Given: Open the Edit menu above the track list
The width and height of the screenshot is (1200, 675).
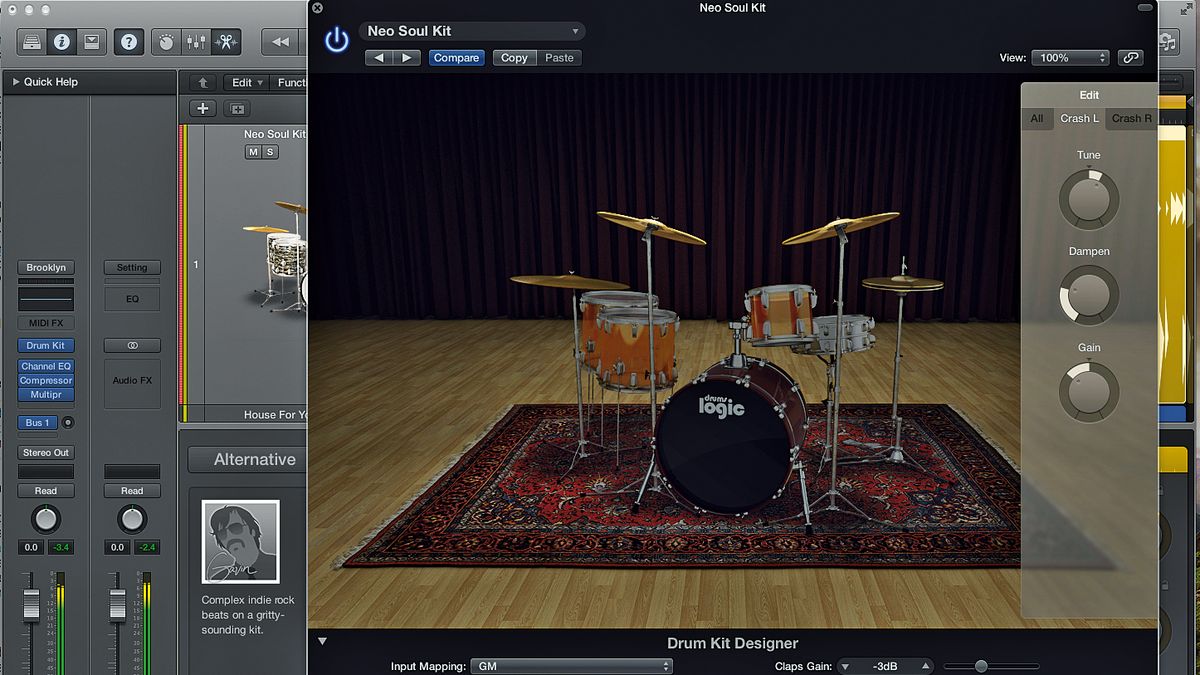Looking at the screenshot, I should click(245, 82).
